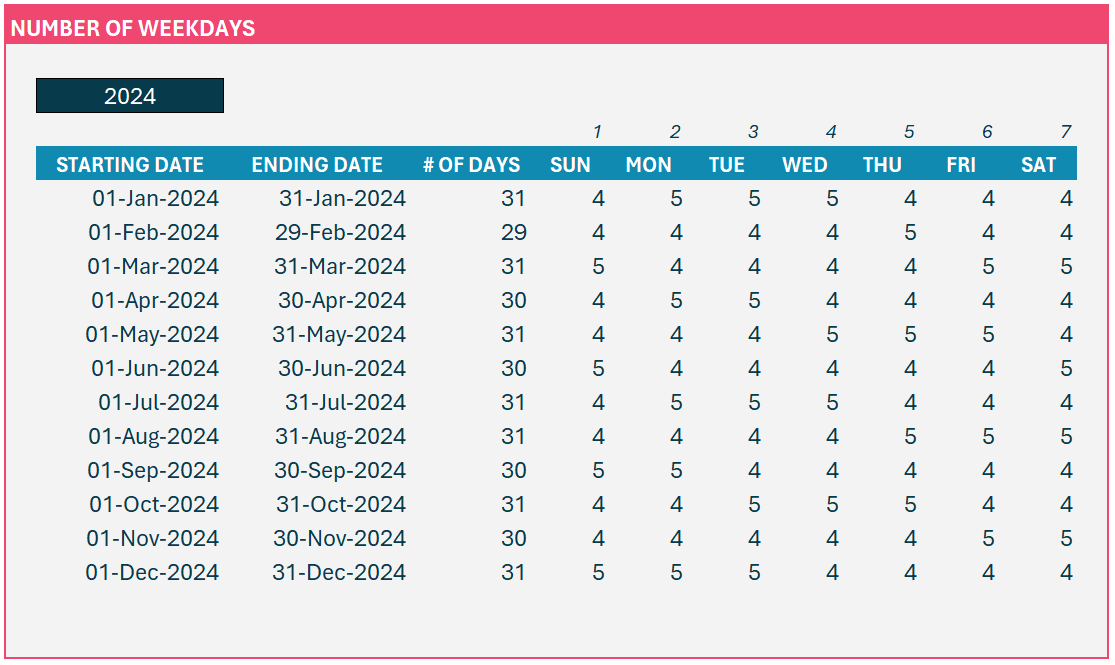Screen dimensions: 1115x665
Task: Select the 01-May-2024 starting date cell
Action: 152,334
